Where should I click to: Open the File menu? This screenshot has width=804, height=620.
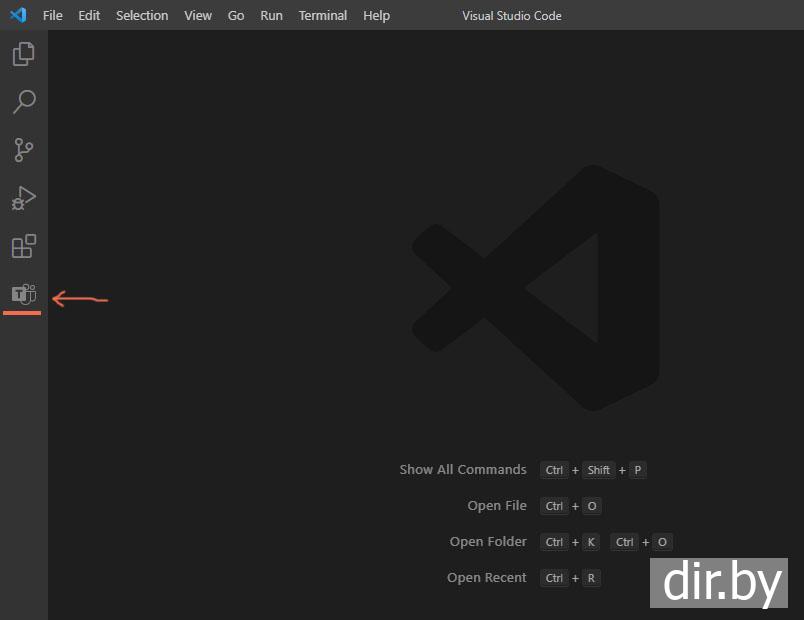[52, 16]
